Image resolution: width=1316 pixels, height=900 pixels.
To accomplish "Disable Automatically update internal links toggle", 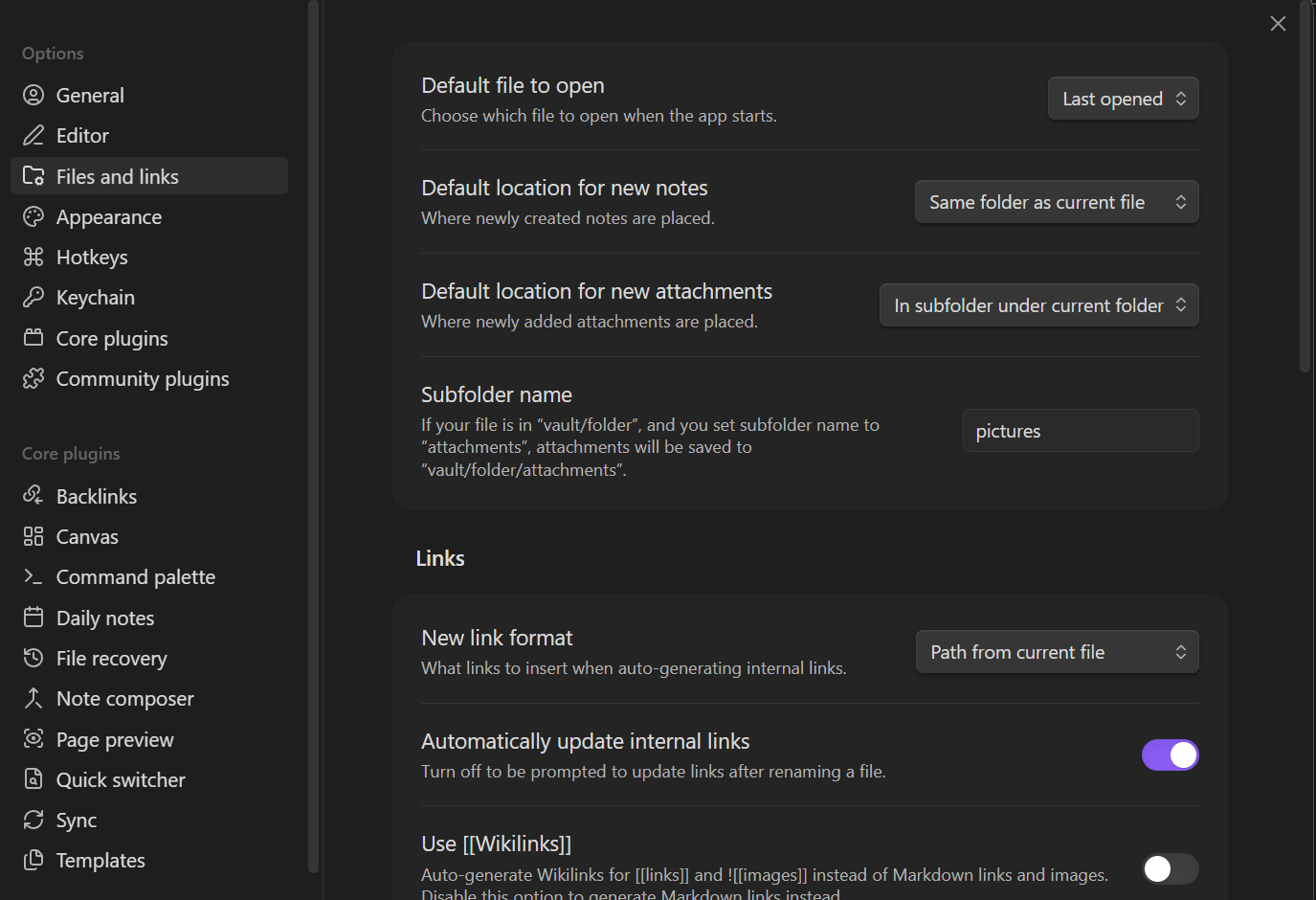I will tap(1170, 755).
